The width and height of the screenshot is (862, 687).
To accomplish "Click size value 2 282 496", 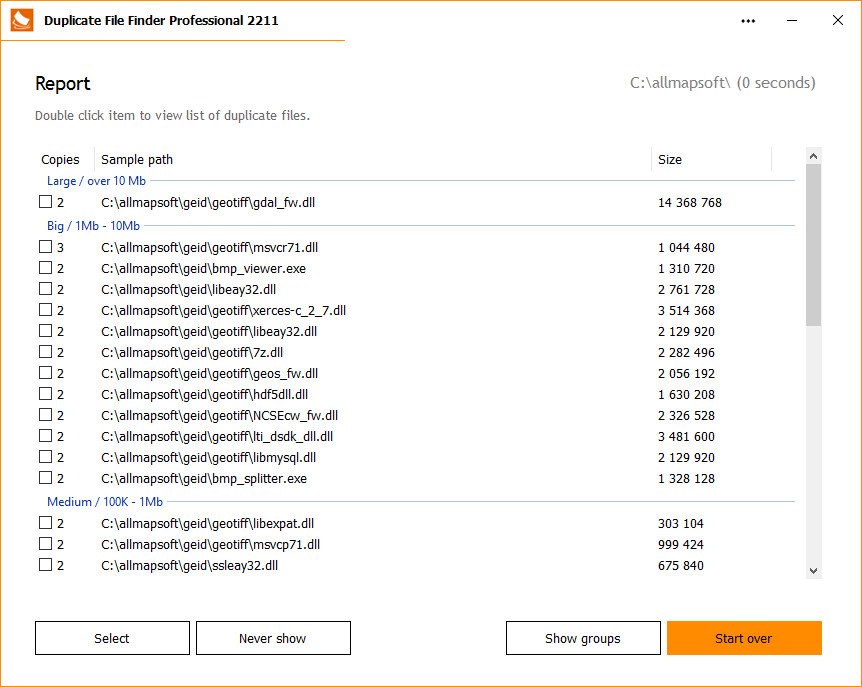I will (x=687, y=352).
